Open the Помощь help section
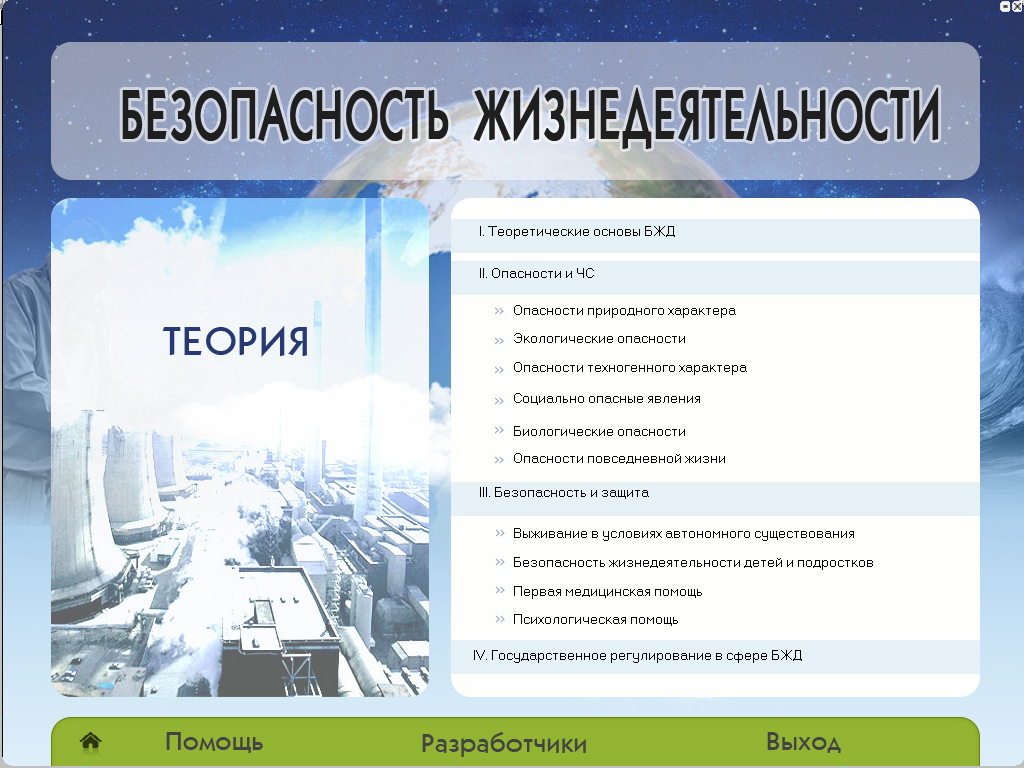1024x768 pixels. [x=214, y=742]
